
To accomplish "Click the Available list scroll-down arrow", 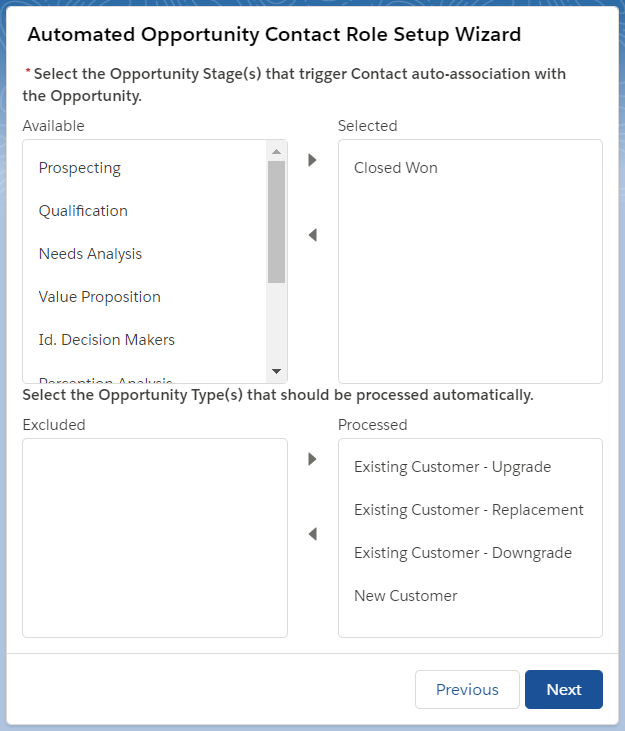I will pos(277,372).
